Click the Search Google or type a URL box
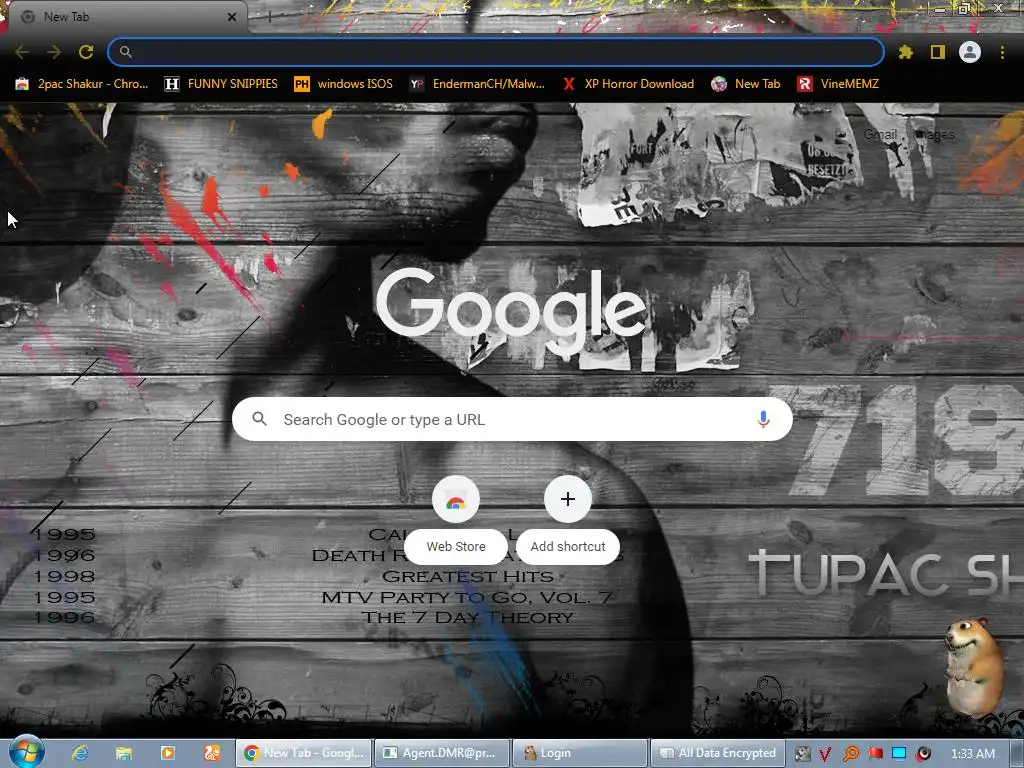1024x768 pixels. point(512,419)
